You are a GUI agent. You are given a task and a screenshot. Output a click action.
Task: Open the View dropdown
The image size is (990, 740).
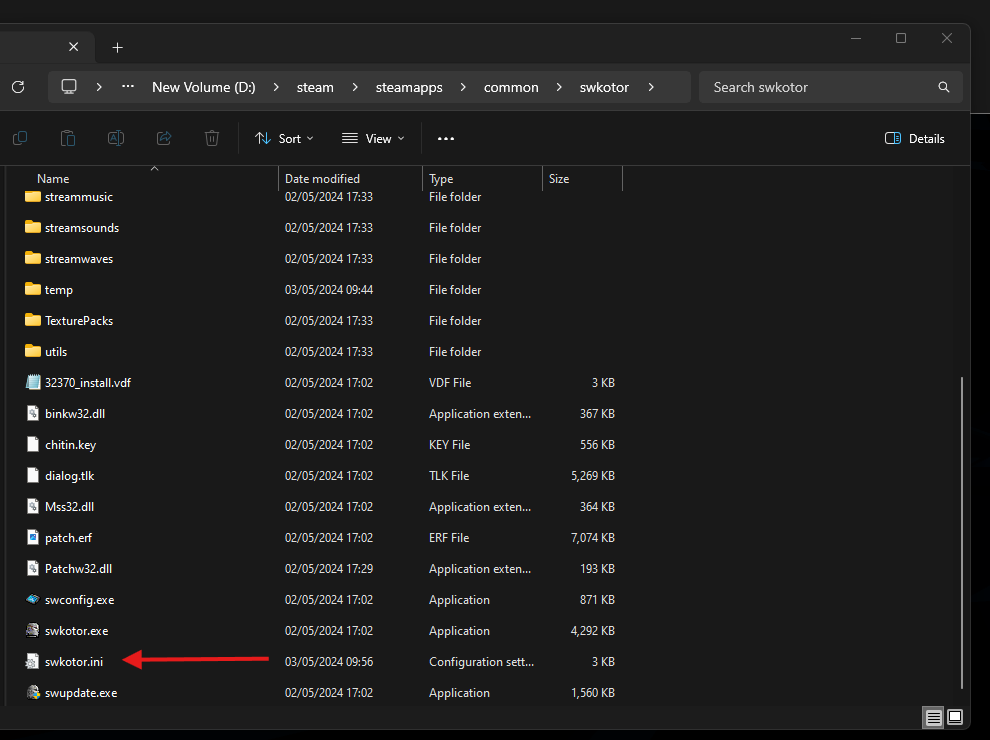click(x=373, y=139)
